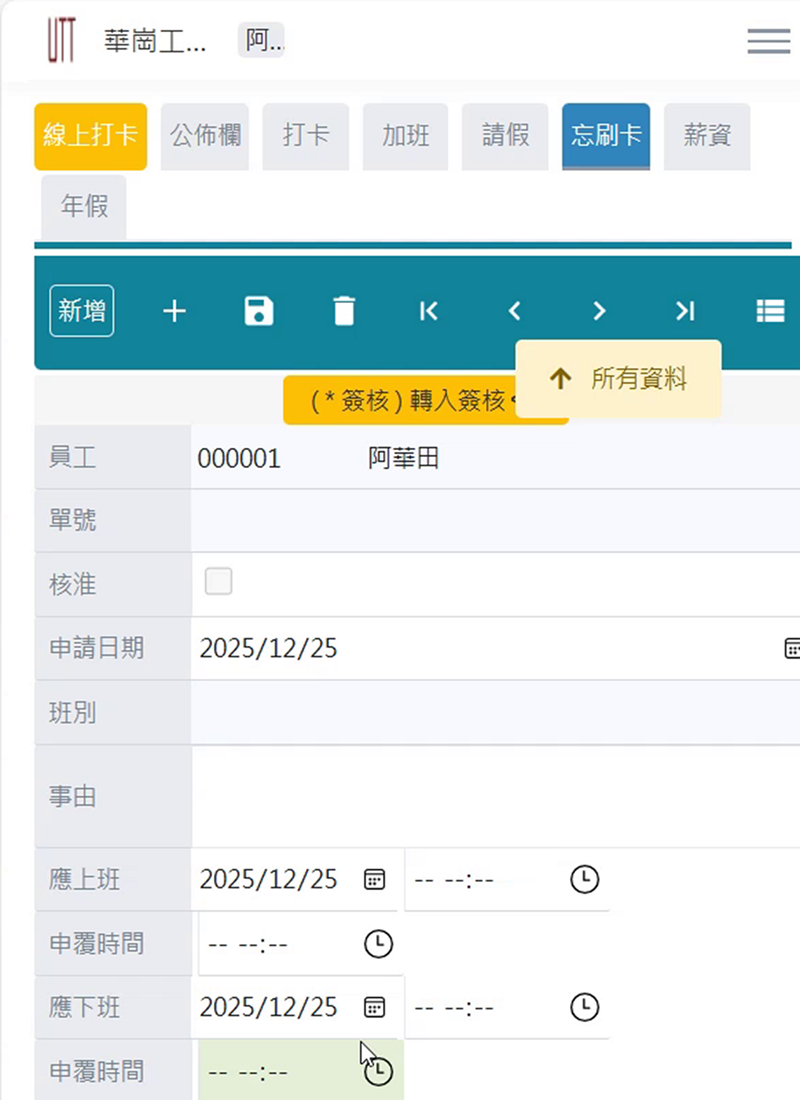Open clock picker for 應下班 time

(585, 1007)
